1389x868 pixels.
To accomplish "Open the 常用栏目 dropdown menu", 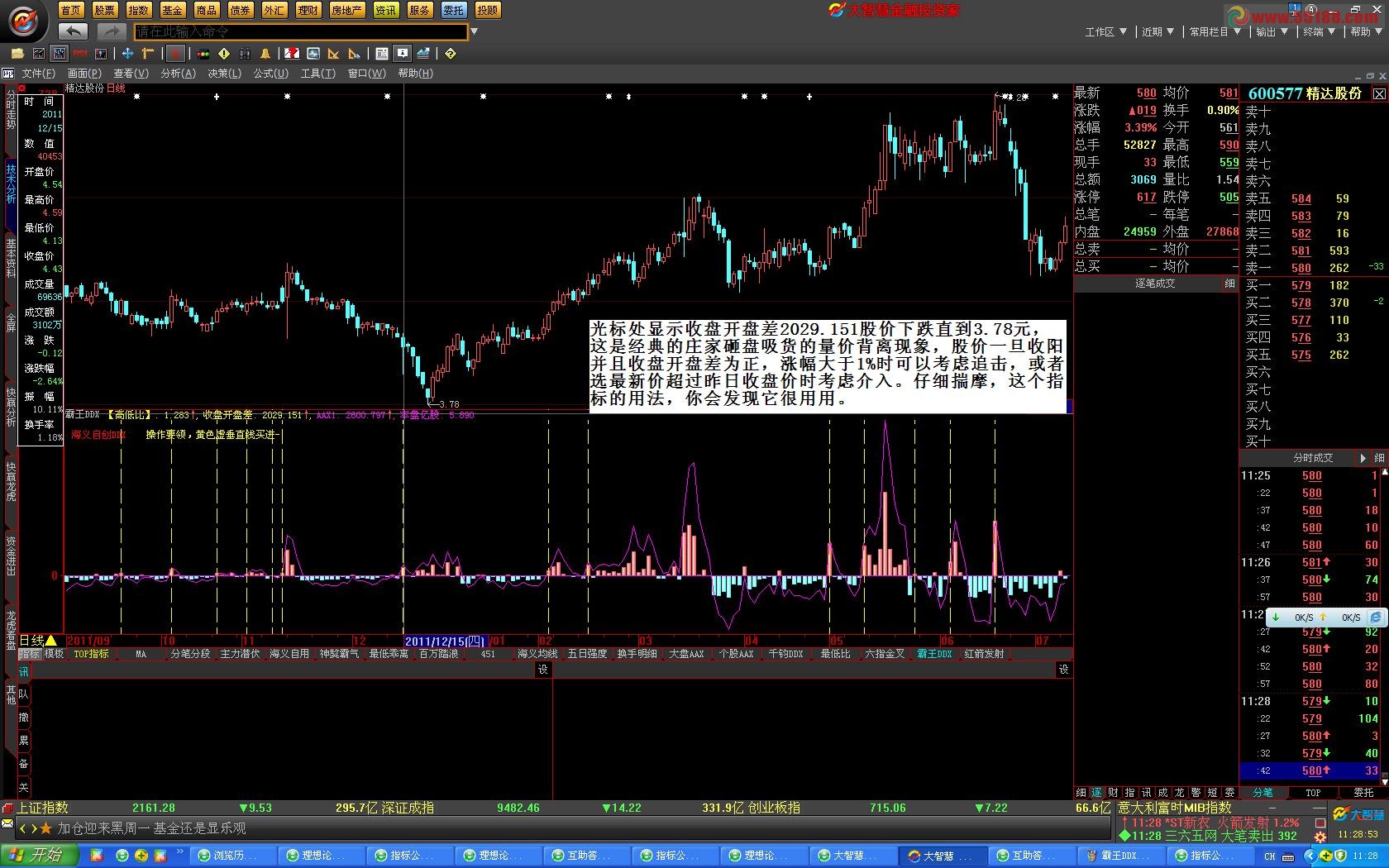I will 1215,31.
